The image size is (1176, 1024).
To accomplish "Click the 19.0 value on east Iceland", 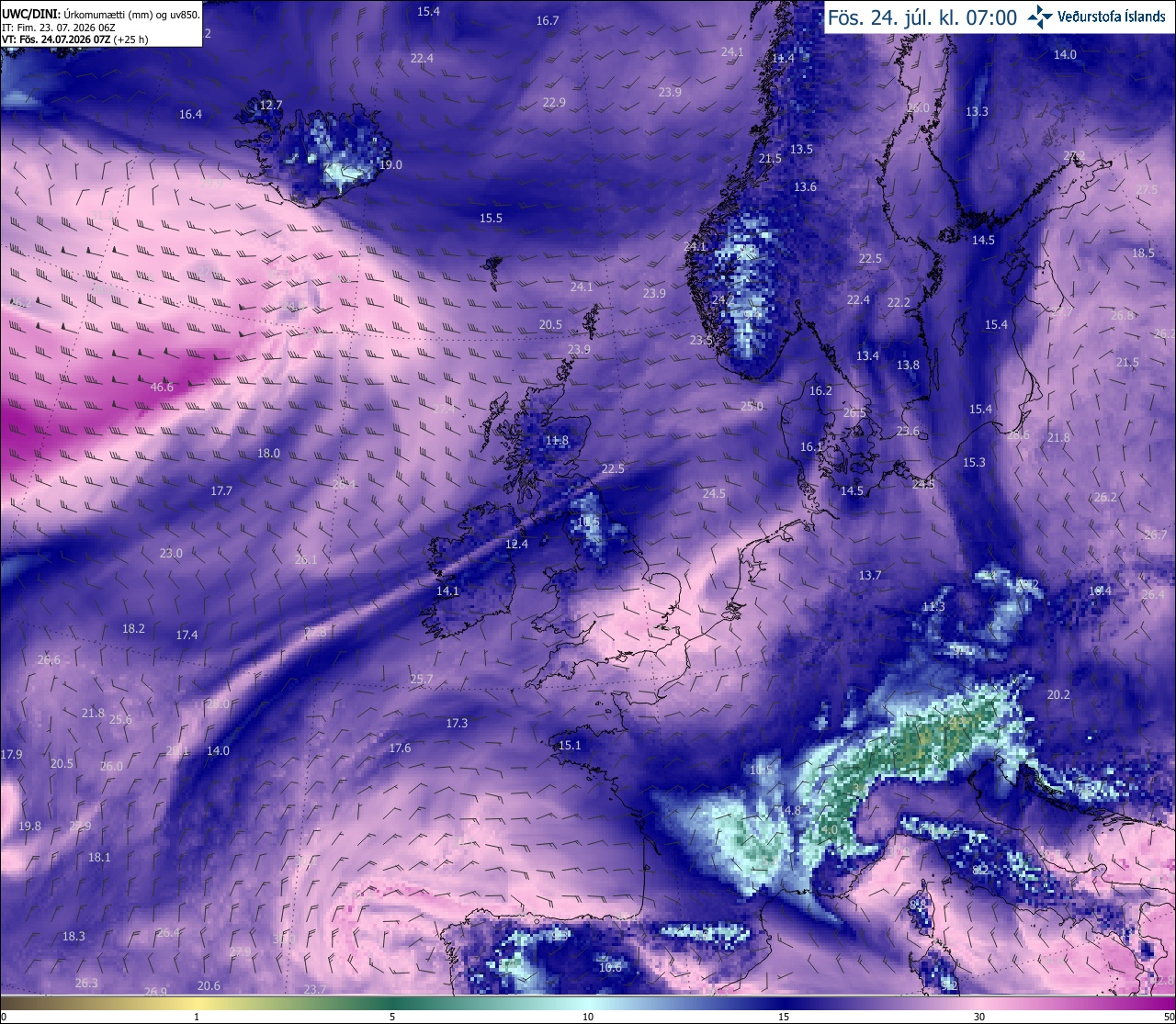I will (390, 164).
